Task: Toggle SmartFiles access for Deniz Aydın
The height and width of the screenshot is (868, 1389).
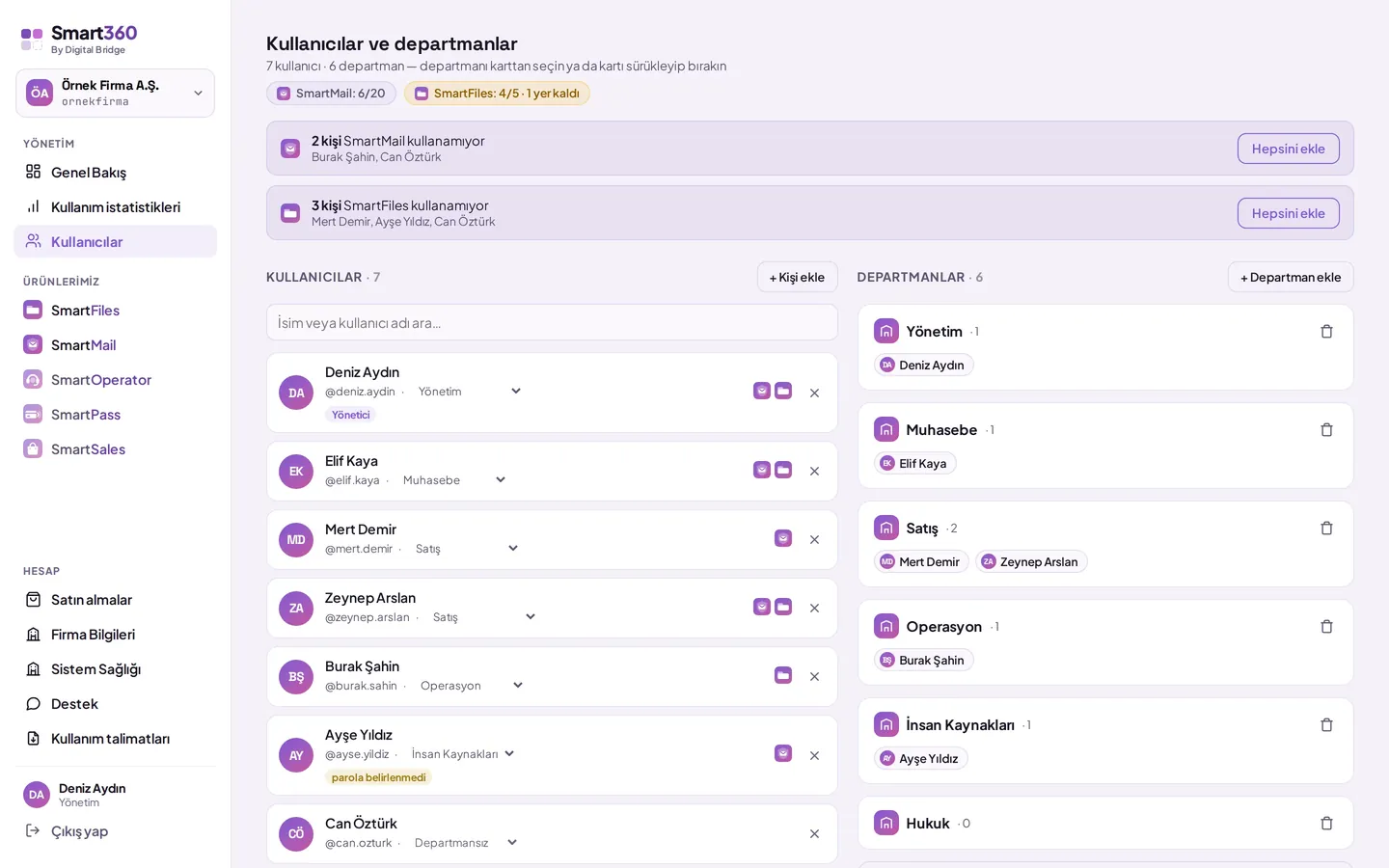Action: (783, 391)
